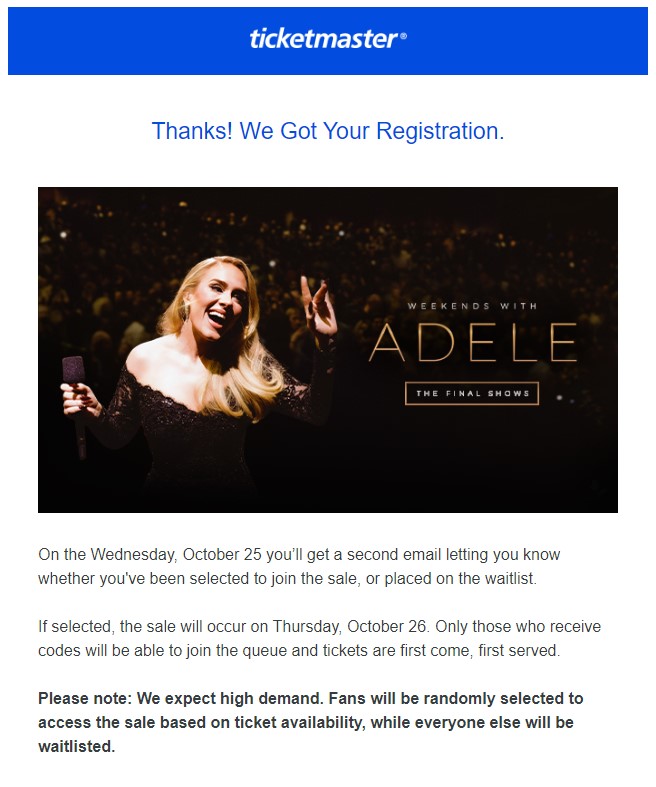Click the gold ADELE title text
Screen dimensions: 656x787
pyautogui.click(x=473, y=343)
